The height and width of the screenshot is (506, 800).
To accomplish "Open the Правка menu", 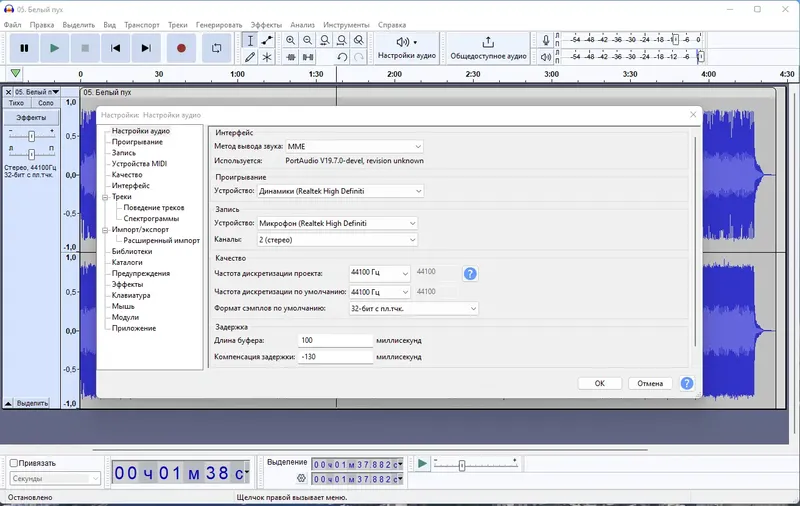I will (x=42, y=24).
